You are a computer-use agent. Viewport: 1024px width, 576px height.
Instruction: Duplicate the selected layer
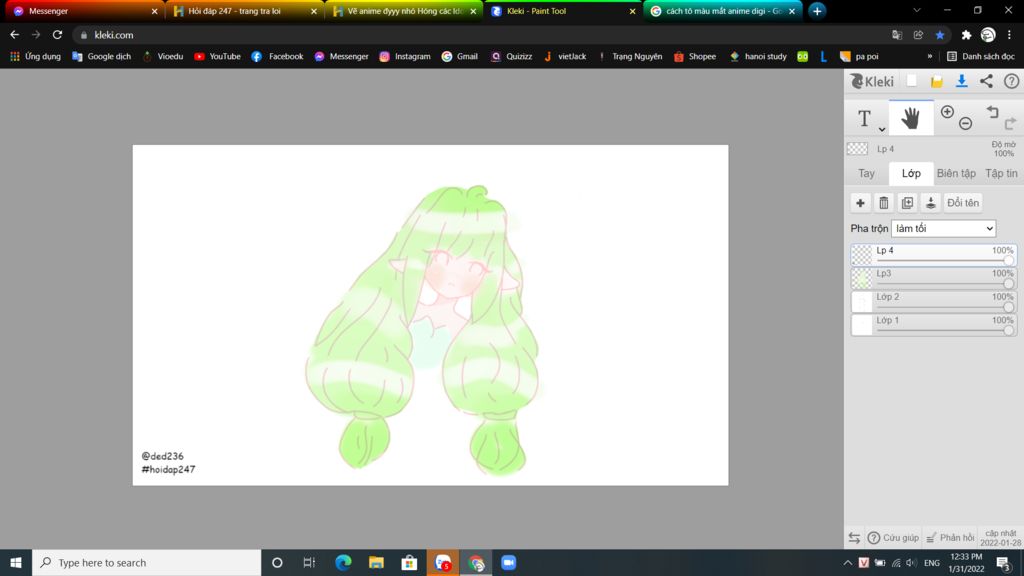tap(907, 203)
